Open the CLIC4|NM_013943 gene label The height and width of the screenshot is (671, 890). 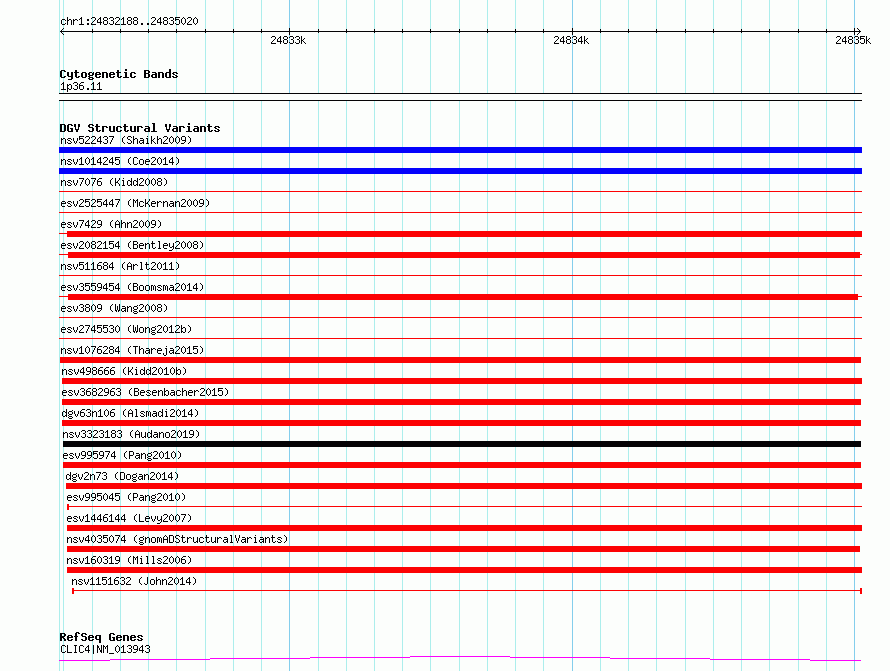pos(105,649)
